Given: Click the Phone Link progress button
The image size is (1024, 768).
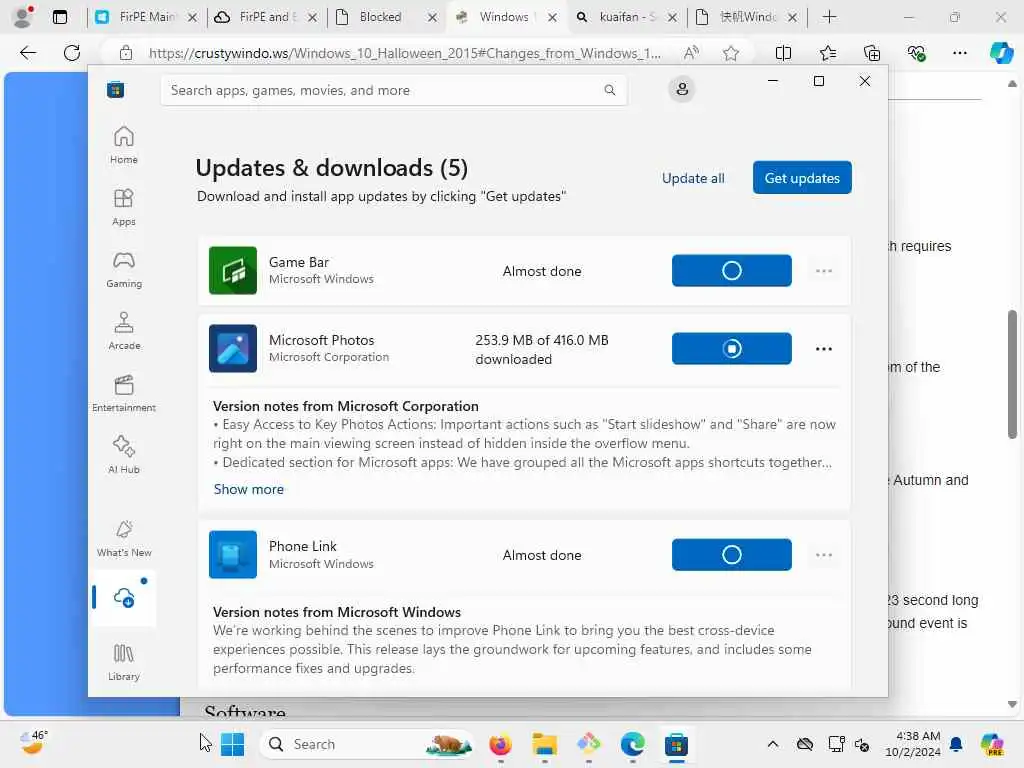Looking at the screenshot, I should (x=731, y=554).
